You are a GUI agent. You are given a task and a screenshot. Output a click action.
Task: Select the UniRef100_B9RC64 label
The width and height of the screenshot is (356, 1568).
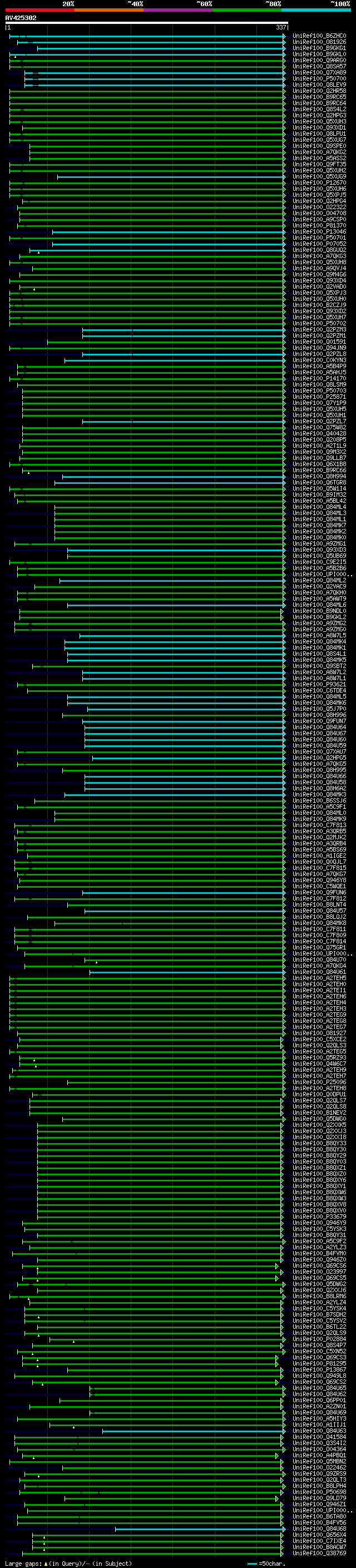pos(319,103)
